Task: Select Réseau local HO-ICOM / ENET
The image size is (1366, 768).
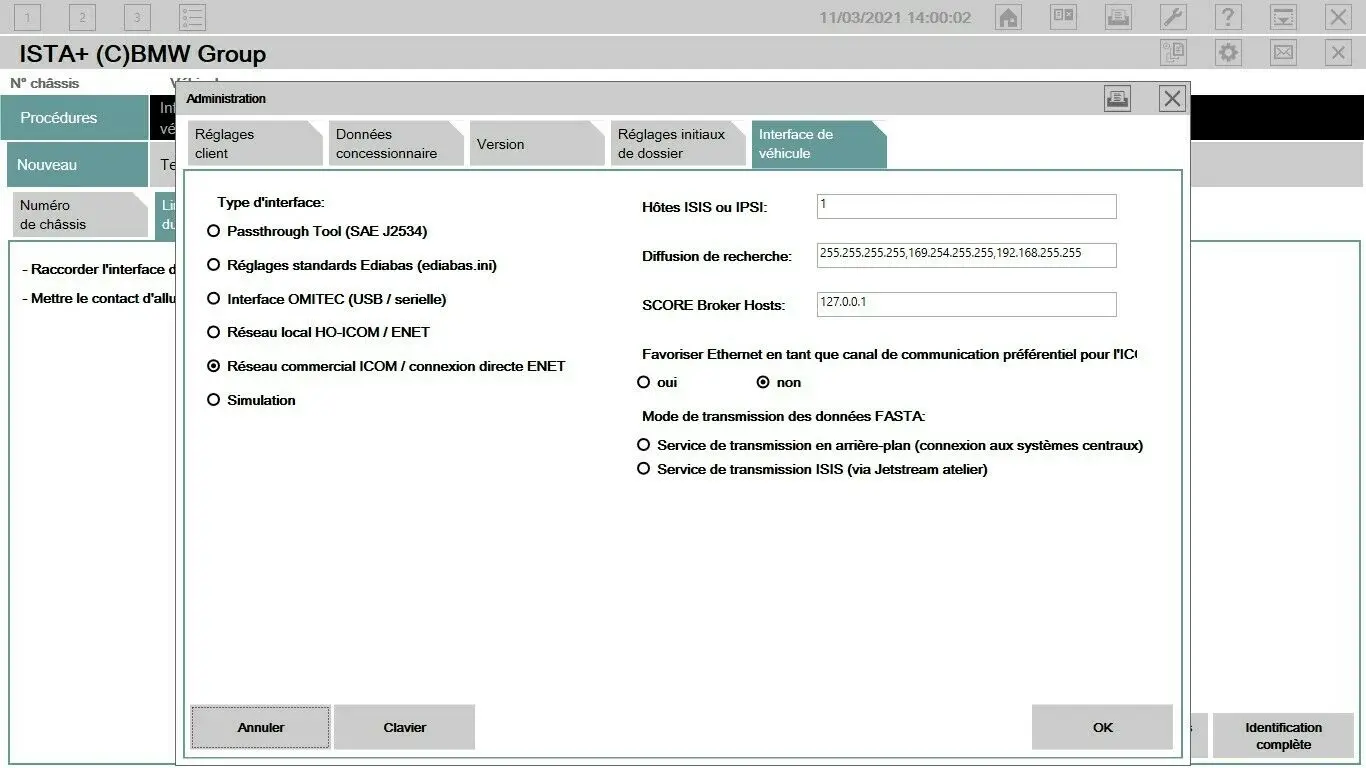Action: (213, 332)
